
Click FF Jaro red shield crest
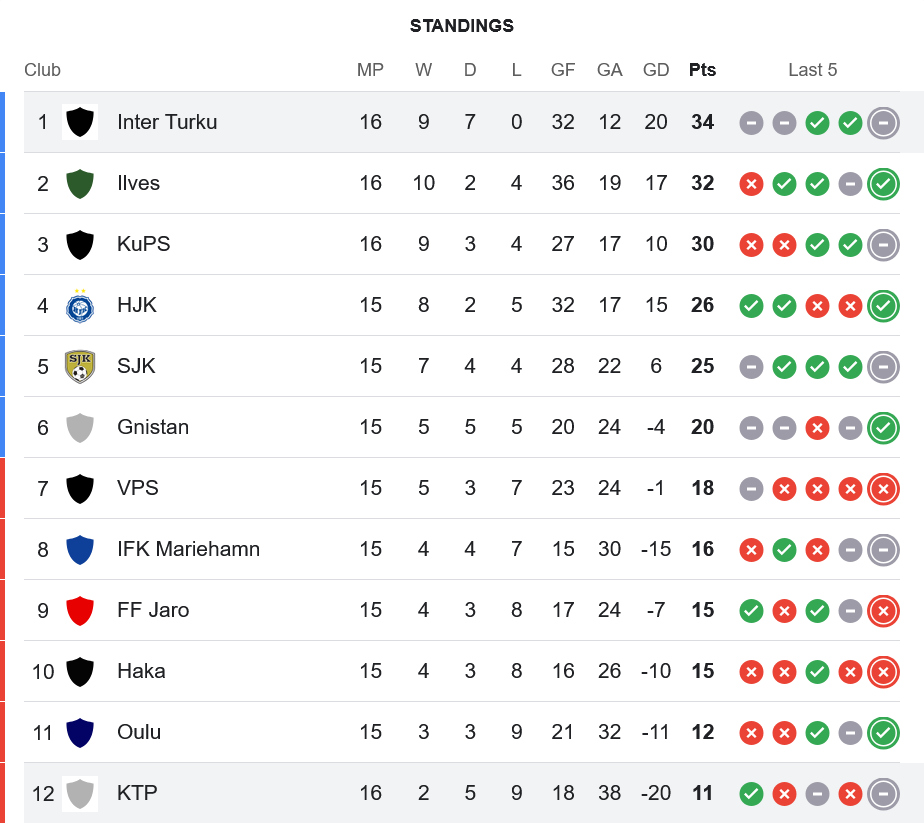coord(80,610)
